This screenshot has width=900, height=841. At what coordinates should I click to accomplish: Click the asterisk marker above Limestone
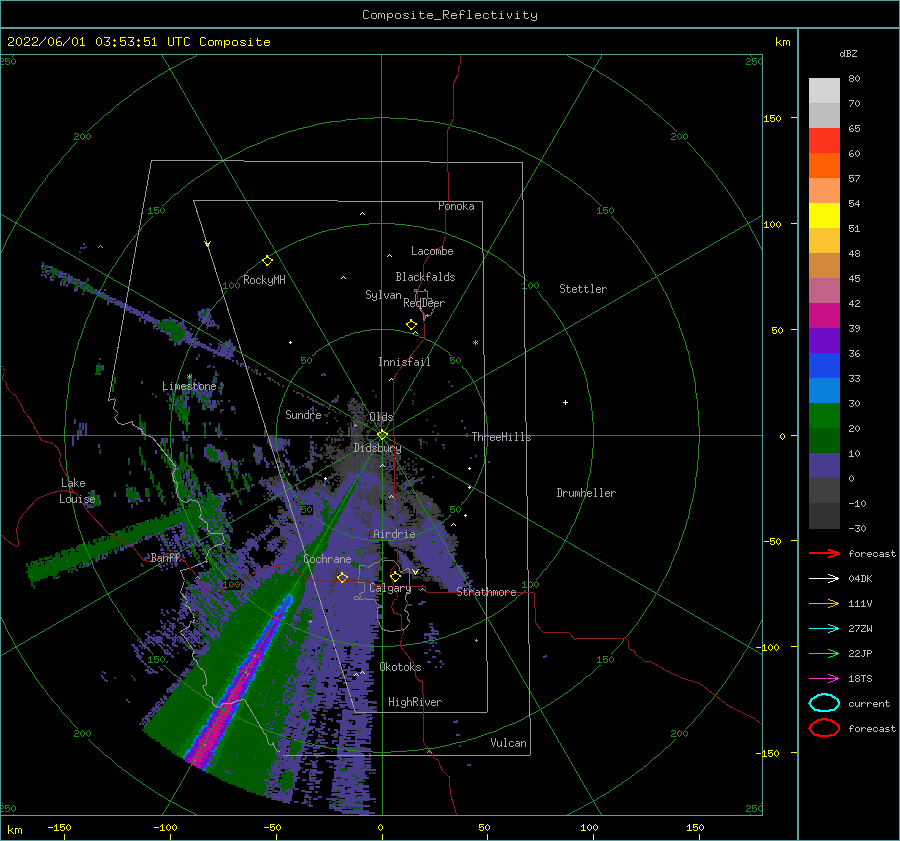[x=189, y=377]
